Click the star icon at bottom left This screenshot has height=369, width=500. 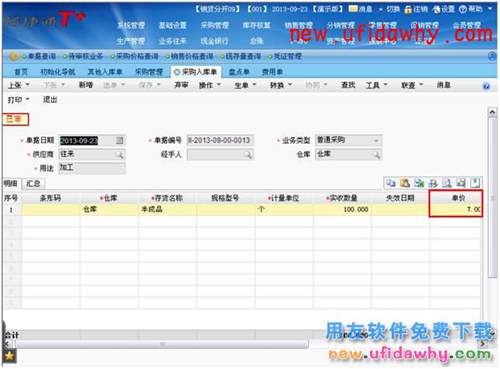(9, 356)
